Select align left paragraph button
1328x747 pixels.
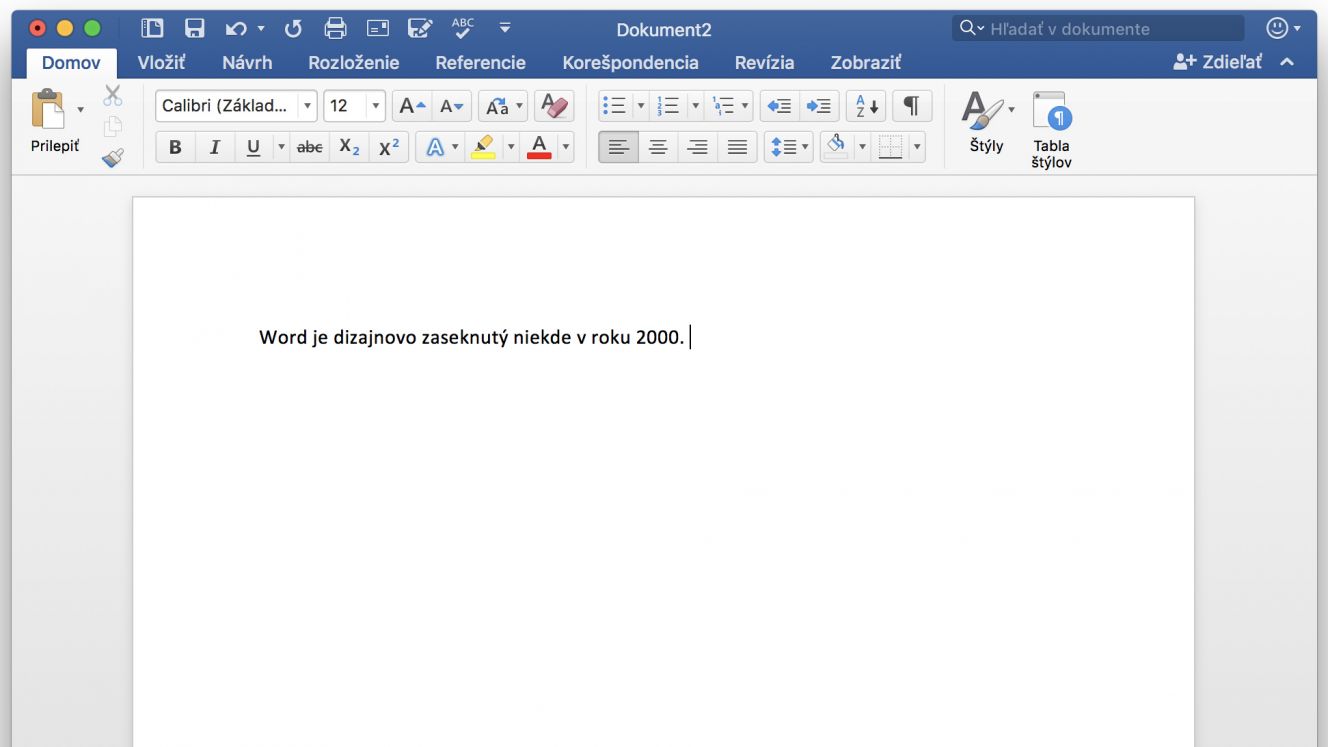tap(618, 147)
